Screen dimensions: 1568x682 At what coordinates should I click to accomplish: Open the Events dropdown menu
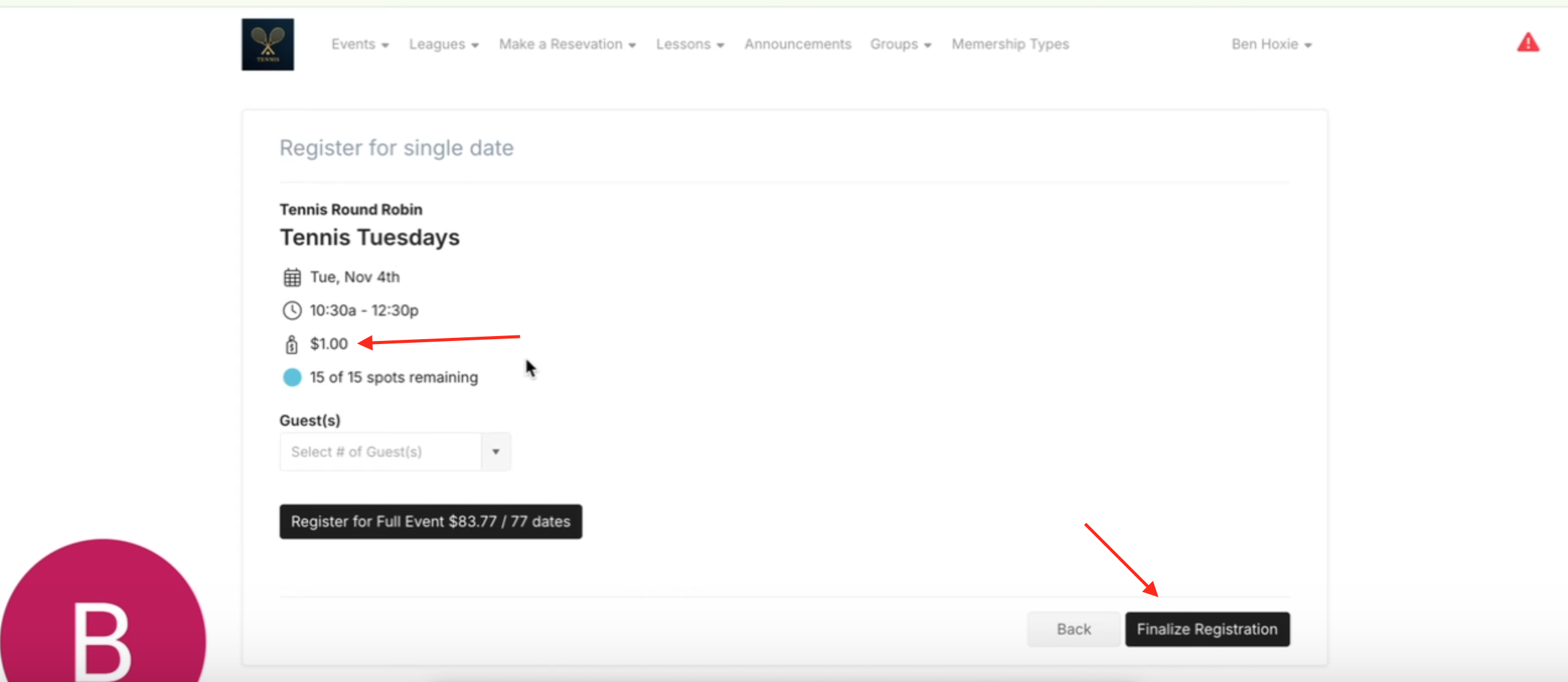360,45
